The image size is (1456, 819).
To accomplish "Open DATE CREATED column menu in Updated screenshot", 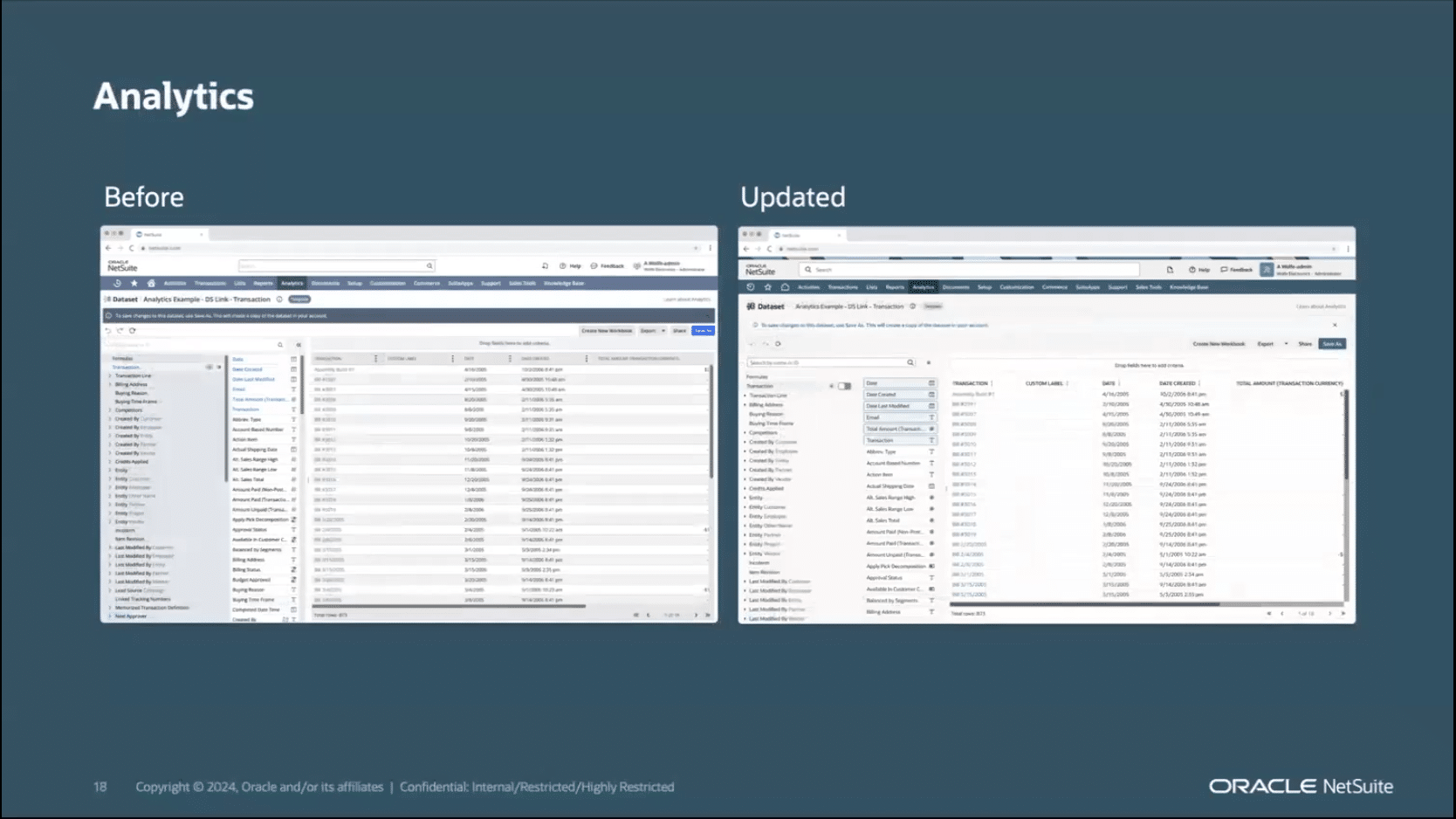I will [x=1200, y=383].
